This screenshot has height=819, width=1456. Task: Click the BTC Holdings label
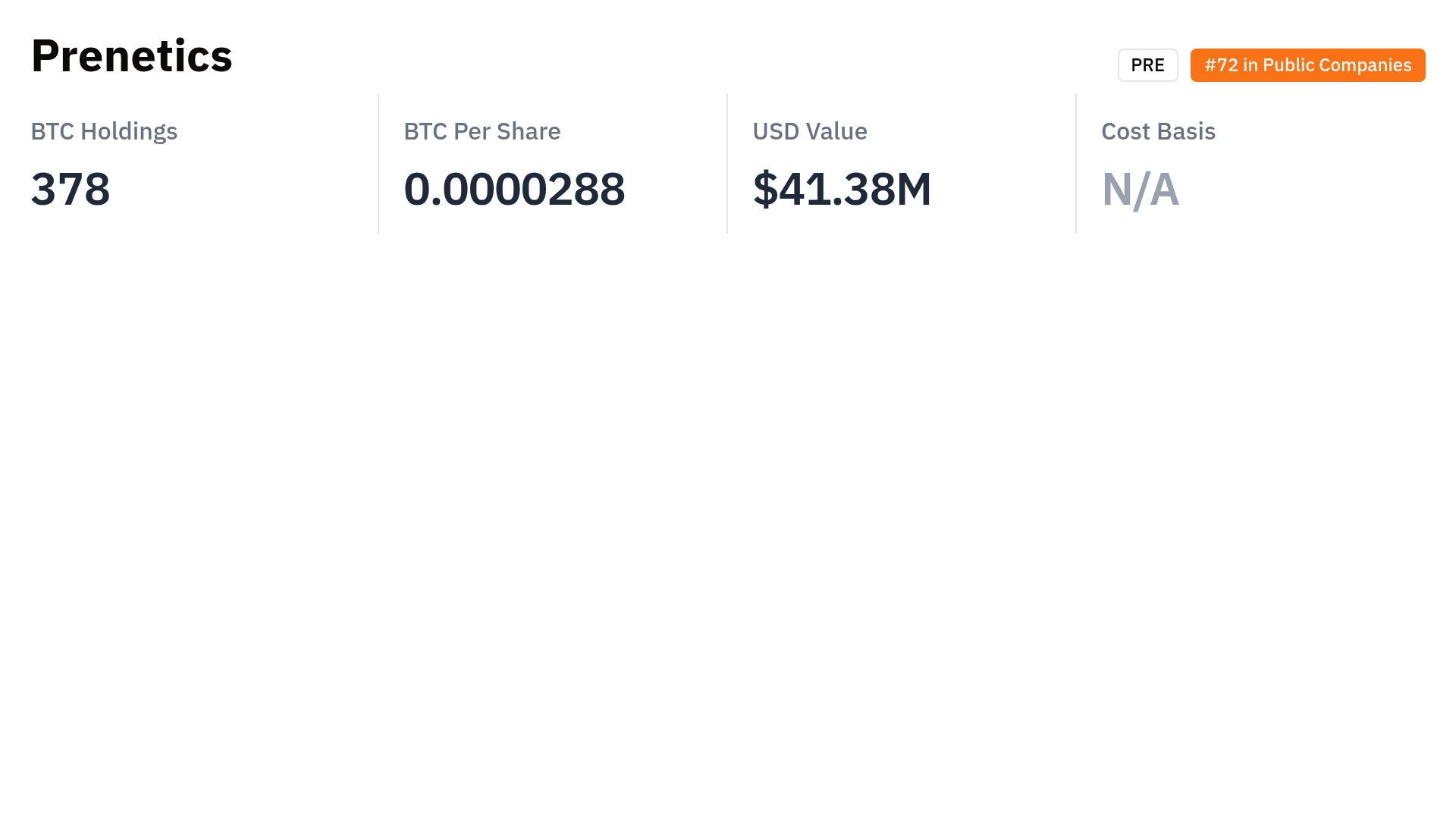click(x=104, y=131)
